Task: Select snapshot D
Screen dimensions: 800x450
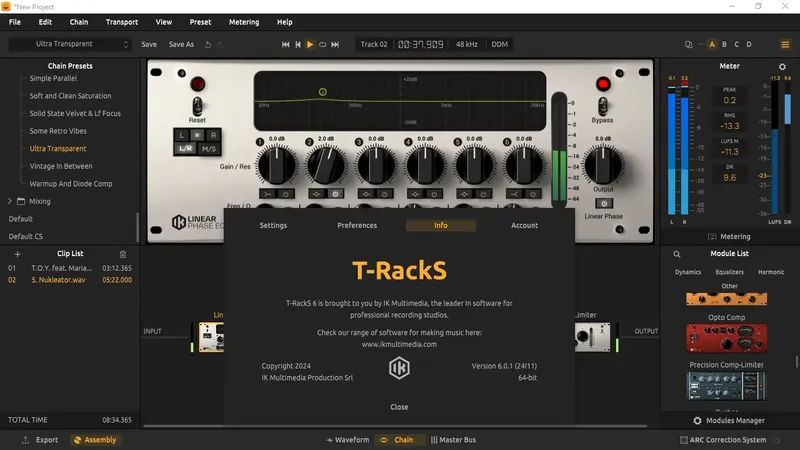Action: tap(749, 44)
